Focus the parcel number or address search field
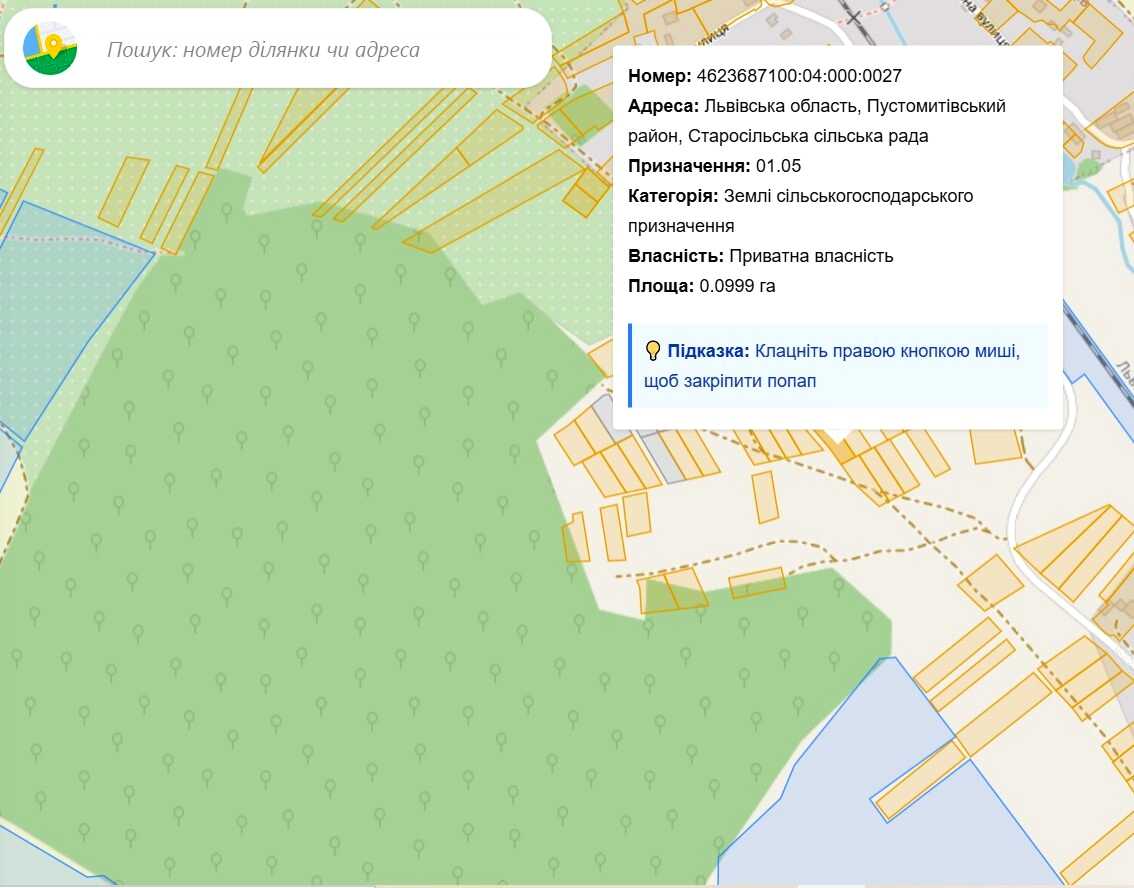1134x888 pixels. pyautogui.click(x=278, y=49)
